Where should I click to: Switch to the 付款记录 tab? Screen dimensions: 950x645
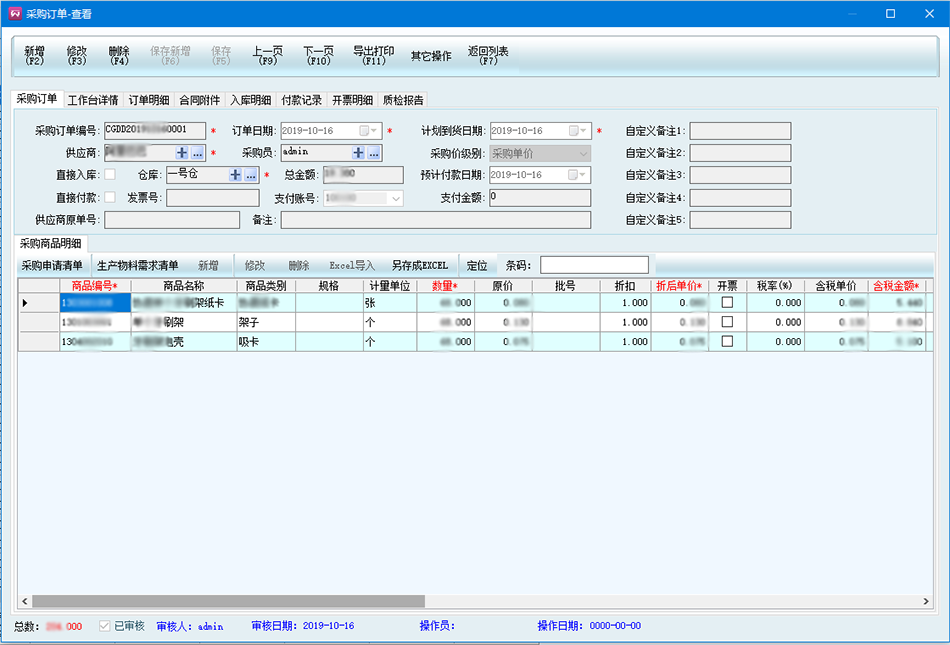[x=301, y=100]
